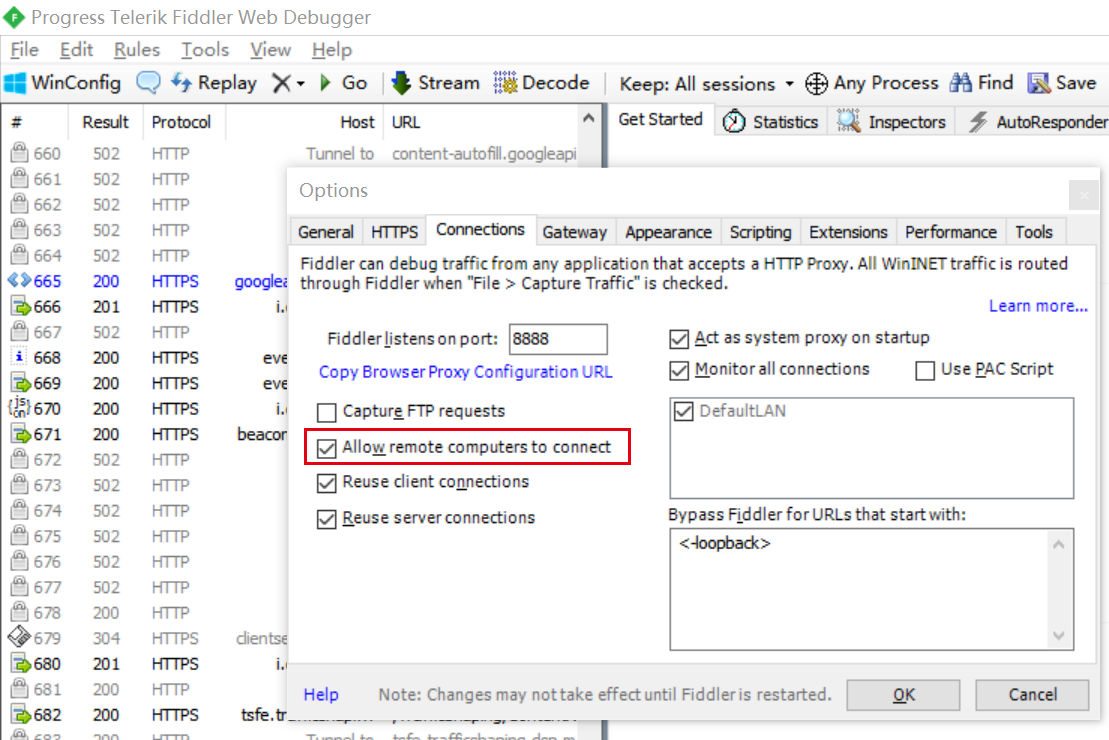Screen dimensions: 1109x740
Task: Open the Edit menu
Action: click(76, 50)
